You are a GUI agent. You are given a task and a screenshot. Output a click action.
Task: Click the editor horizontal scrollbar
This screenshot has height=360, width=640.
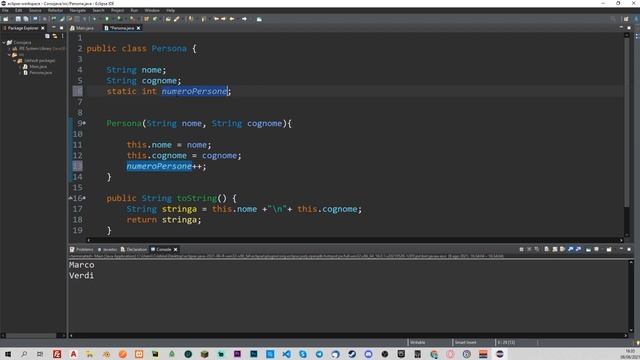[355, 240]
